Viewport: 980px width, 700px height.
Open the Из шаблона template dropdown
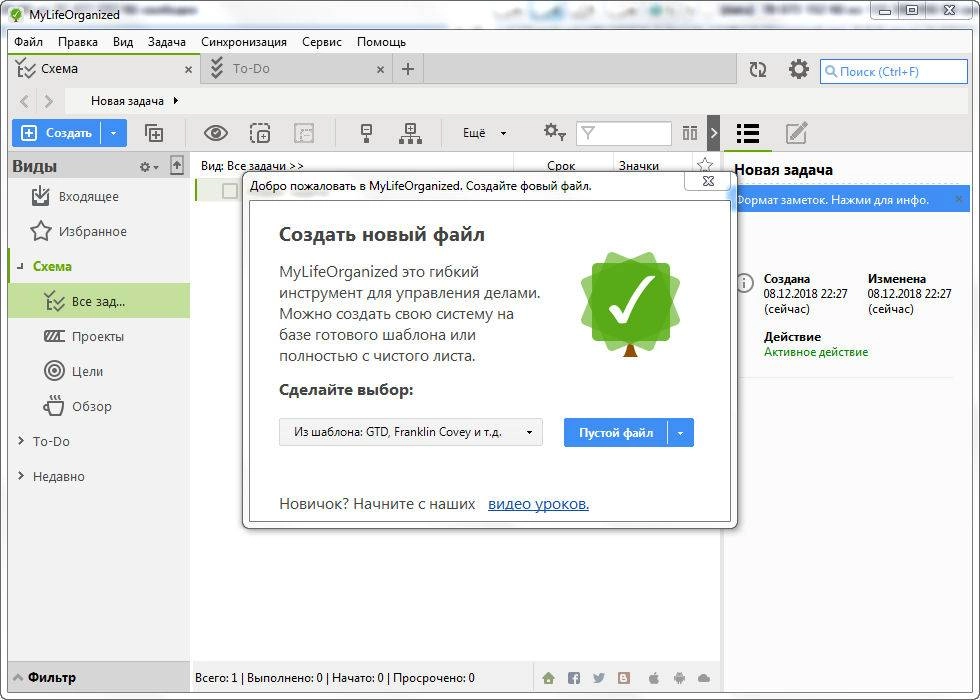[x=411, y=432]
